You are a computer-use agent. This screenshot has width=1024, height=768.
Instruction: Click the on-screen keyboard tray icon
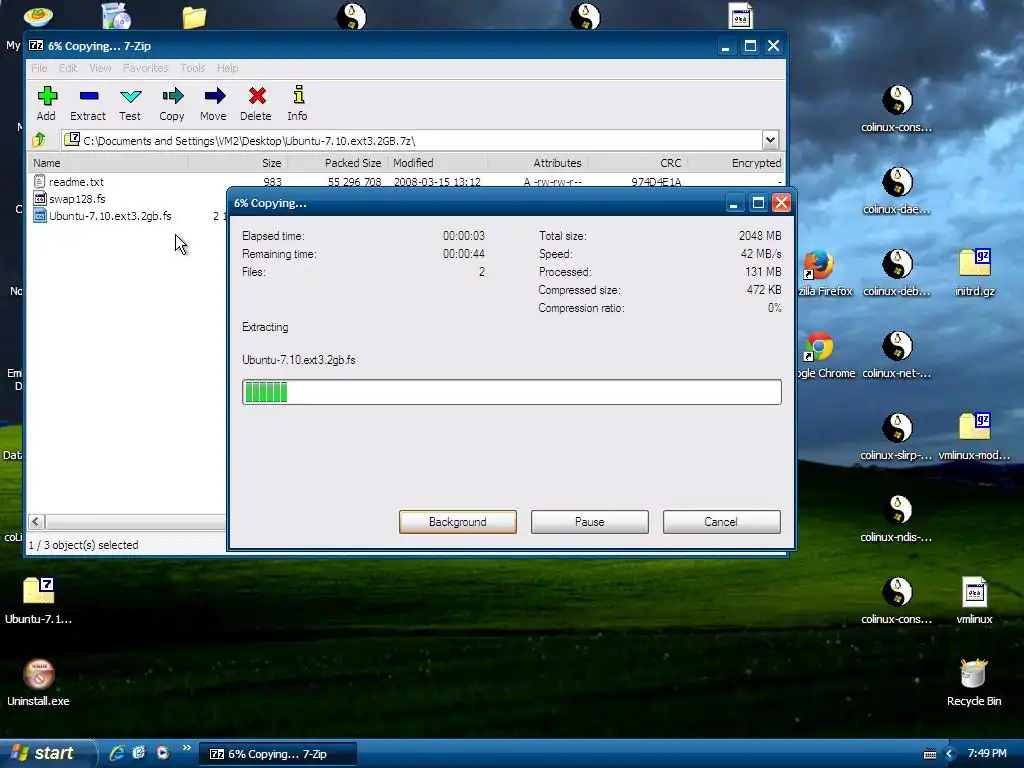pyautogui.click(x=930, y=754)
